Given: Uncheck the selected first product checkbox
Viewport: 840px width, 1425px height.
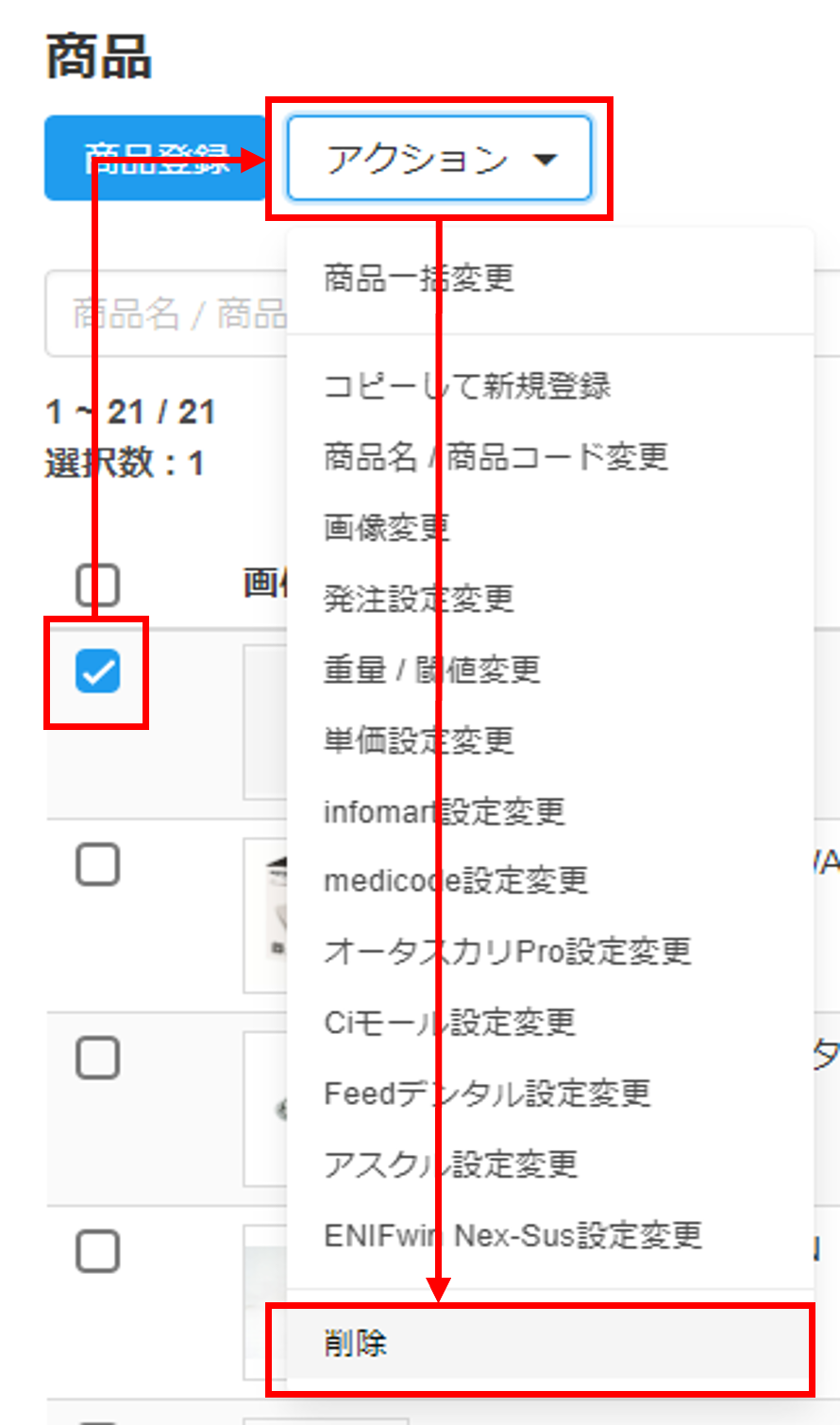Looking at the screenshot, I should 97,671.
